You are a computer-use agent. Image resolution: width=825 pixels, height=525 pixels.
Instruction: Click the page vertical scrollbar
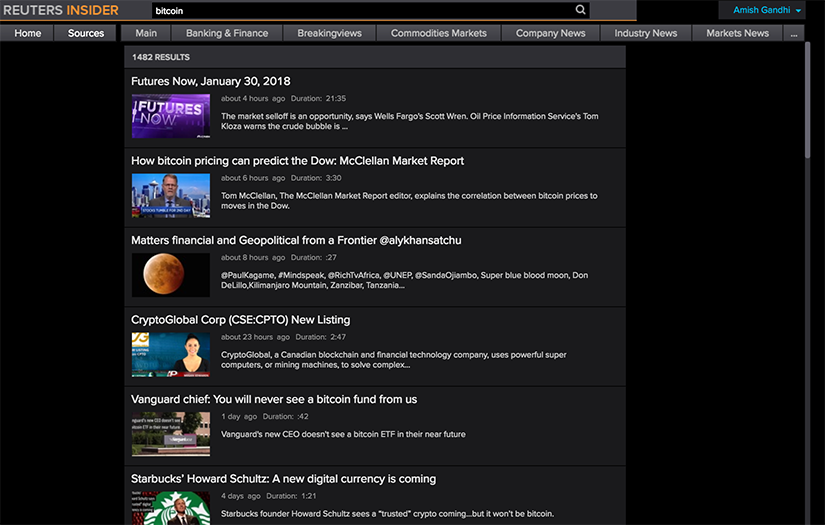click(x=808, y=100)
